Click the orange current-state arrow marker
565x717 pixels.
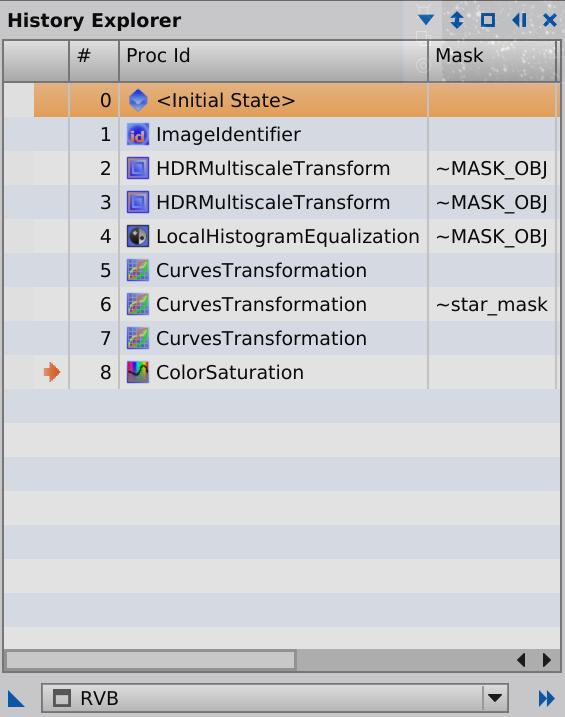52,372
